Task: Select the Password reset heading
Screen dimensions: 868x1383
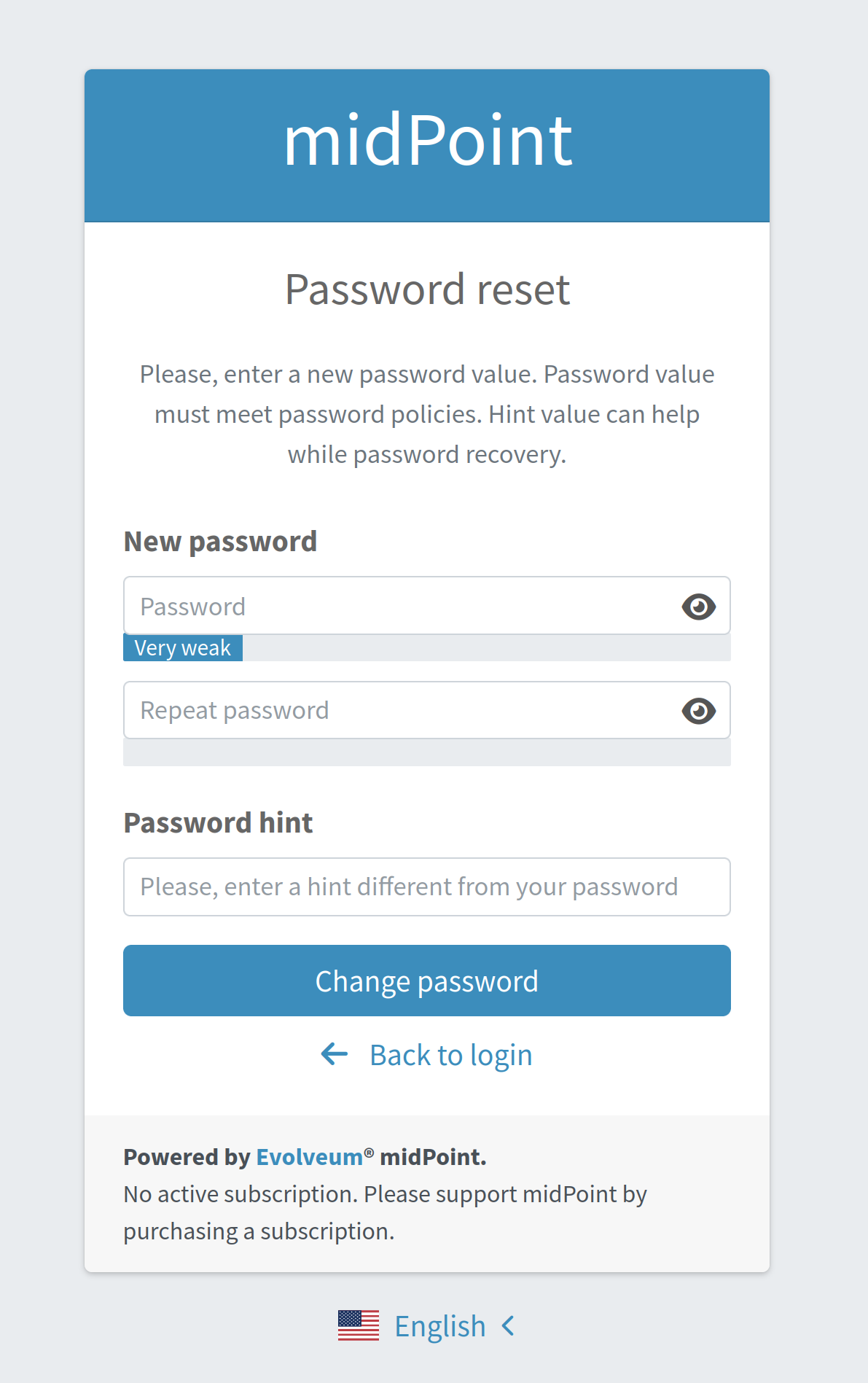Action: click(427, 289)
